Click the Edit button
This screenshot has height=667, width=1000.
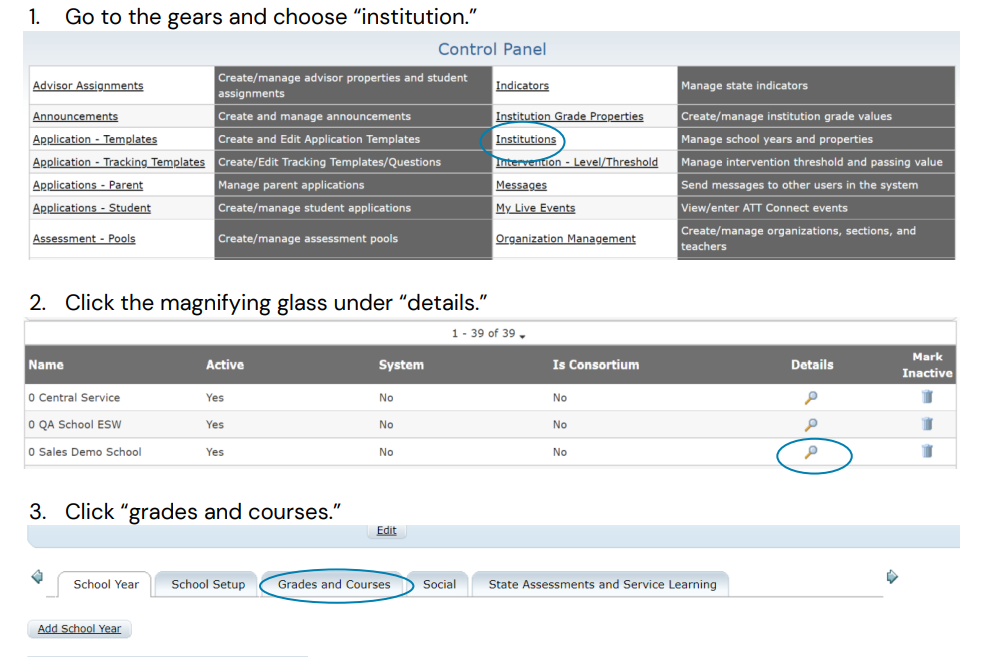tap(386, 531)
